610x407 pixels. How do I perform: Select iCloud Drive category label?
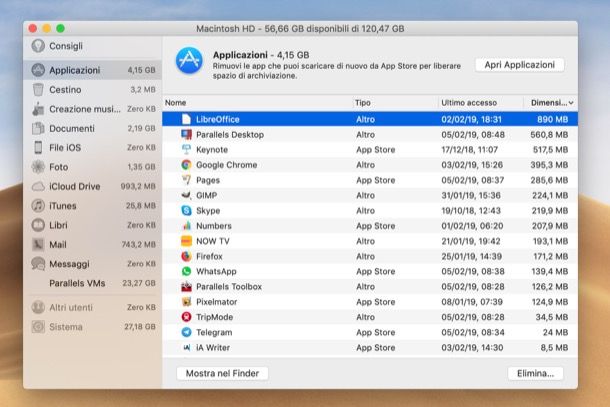(x=75, y=186)
